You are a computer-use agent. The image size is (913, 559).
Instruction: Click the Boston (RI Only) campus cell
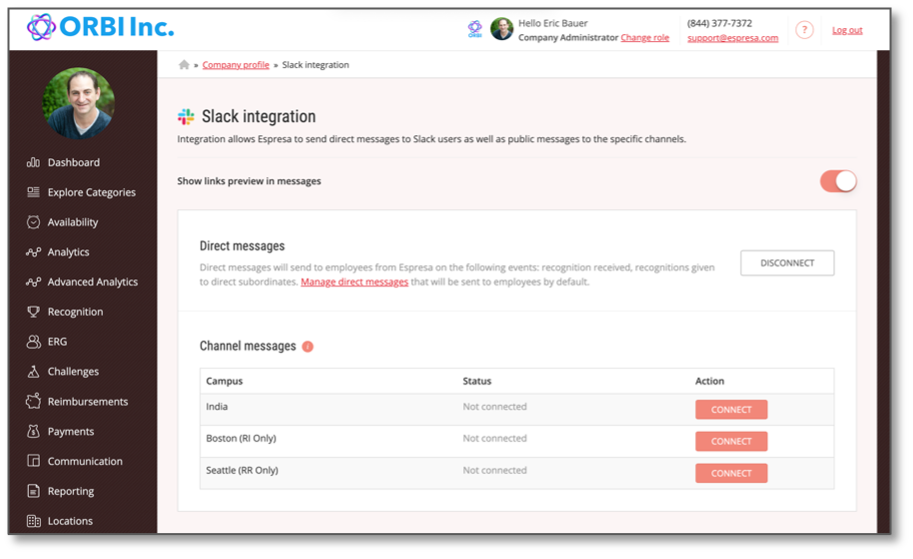tap(241, 438)
